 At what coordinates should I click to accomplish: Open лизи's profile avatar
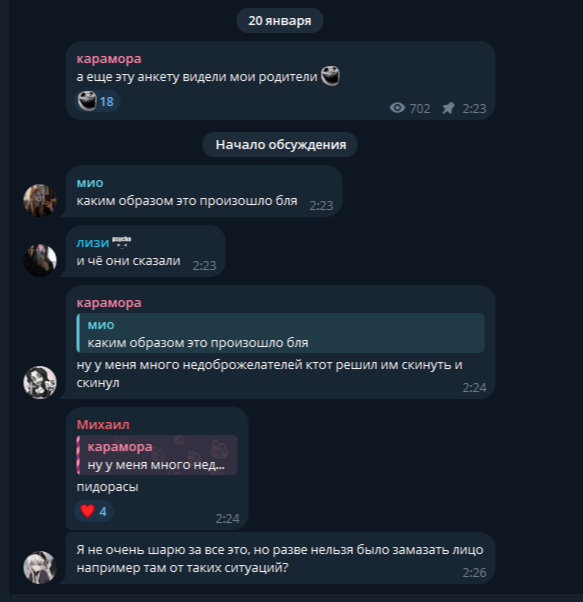click(x=40, y=260)
